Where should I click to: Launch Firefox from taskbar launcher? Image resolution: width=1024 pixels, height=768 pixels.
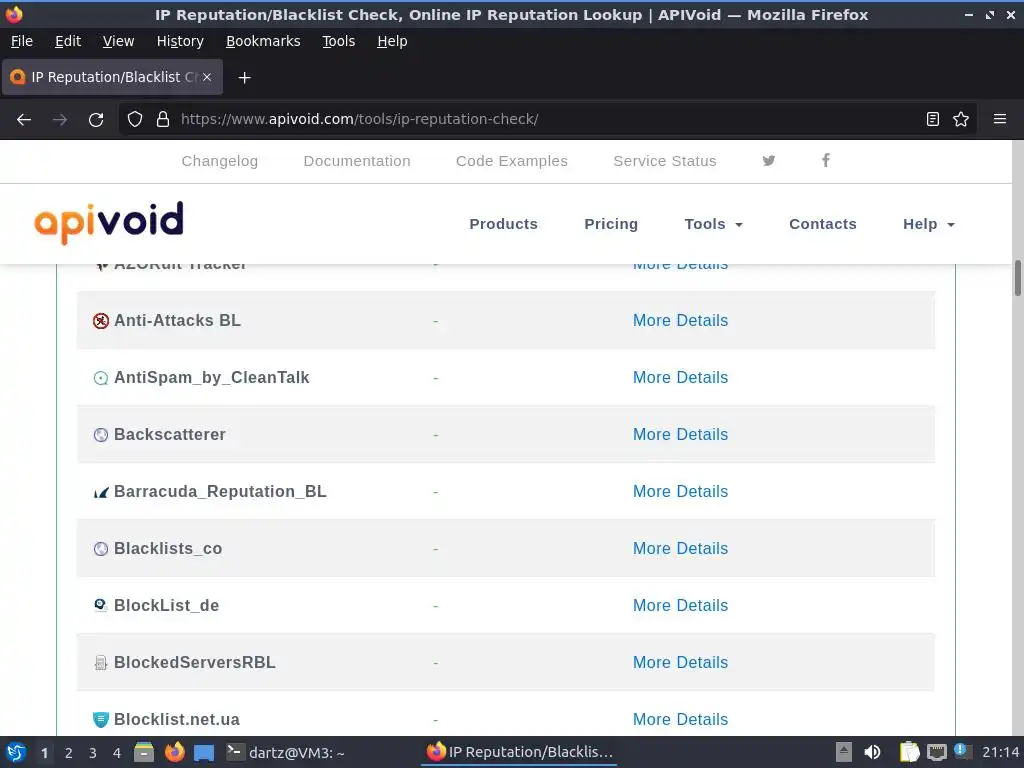[174, 752]
